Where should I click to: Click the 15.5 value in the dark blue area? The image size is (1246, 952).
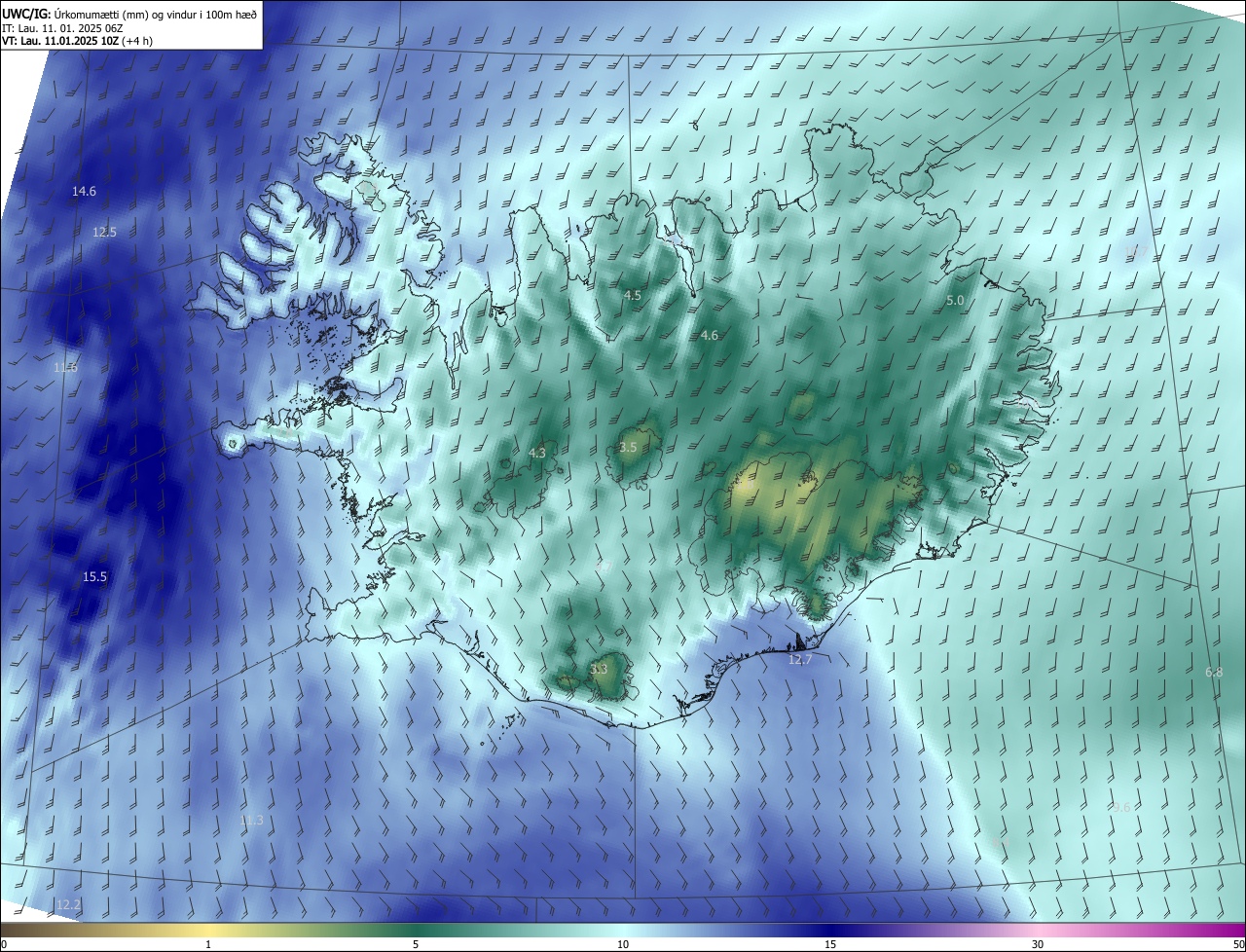[94, 577]
